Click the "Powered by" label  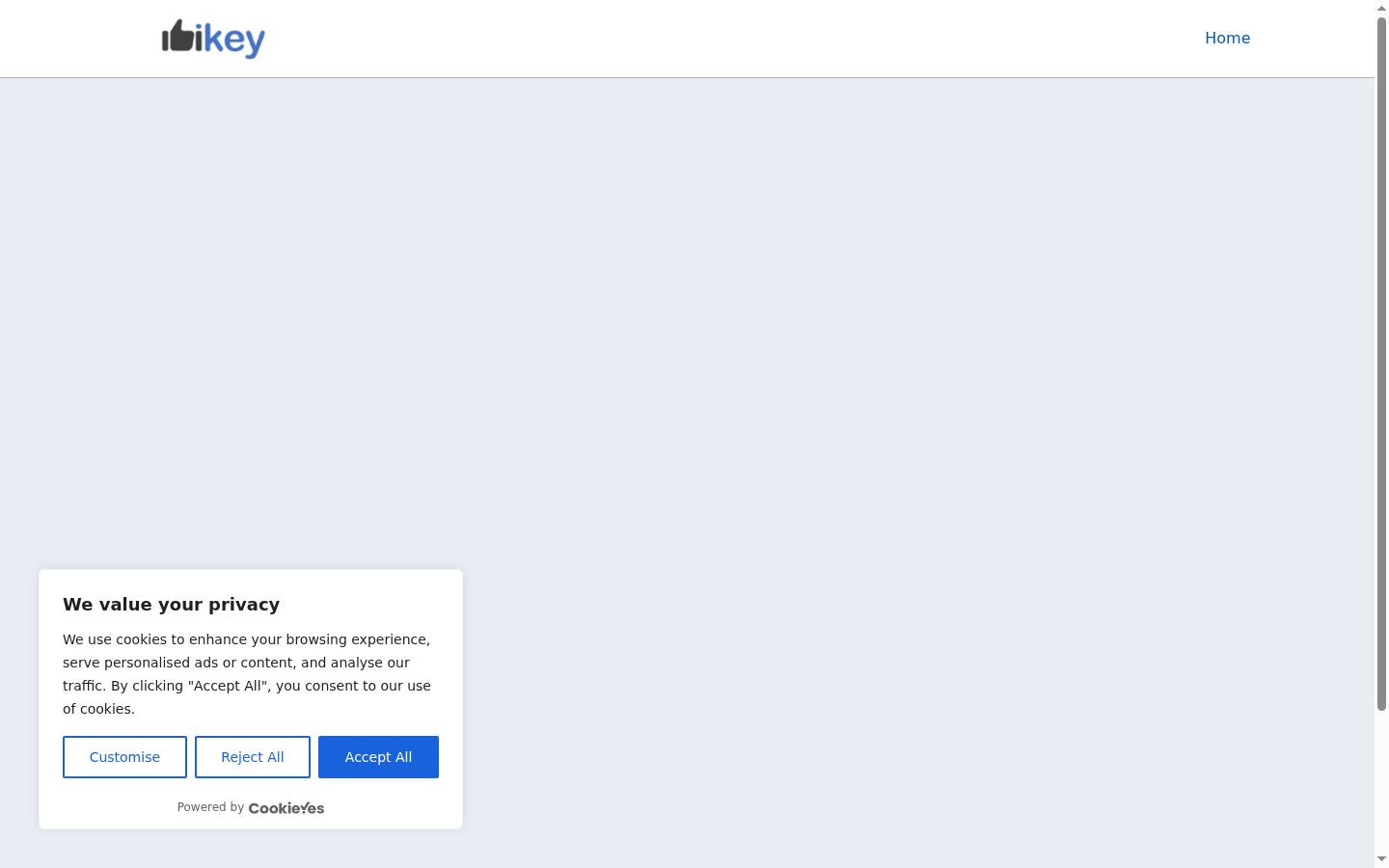tap(210, 807)
